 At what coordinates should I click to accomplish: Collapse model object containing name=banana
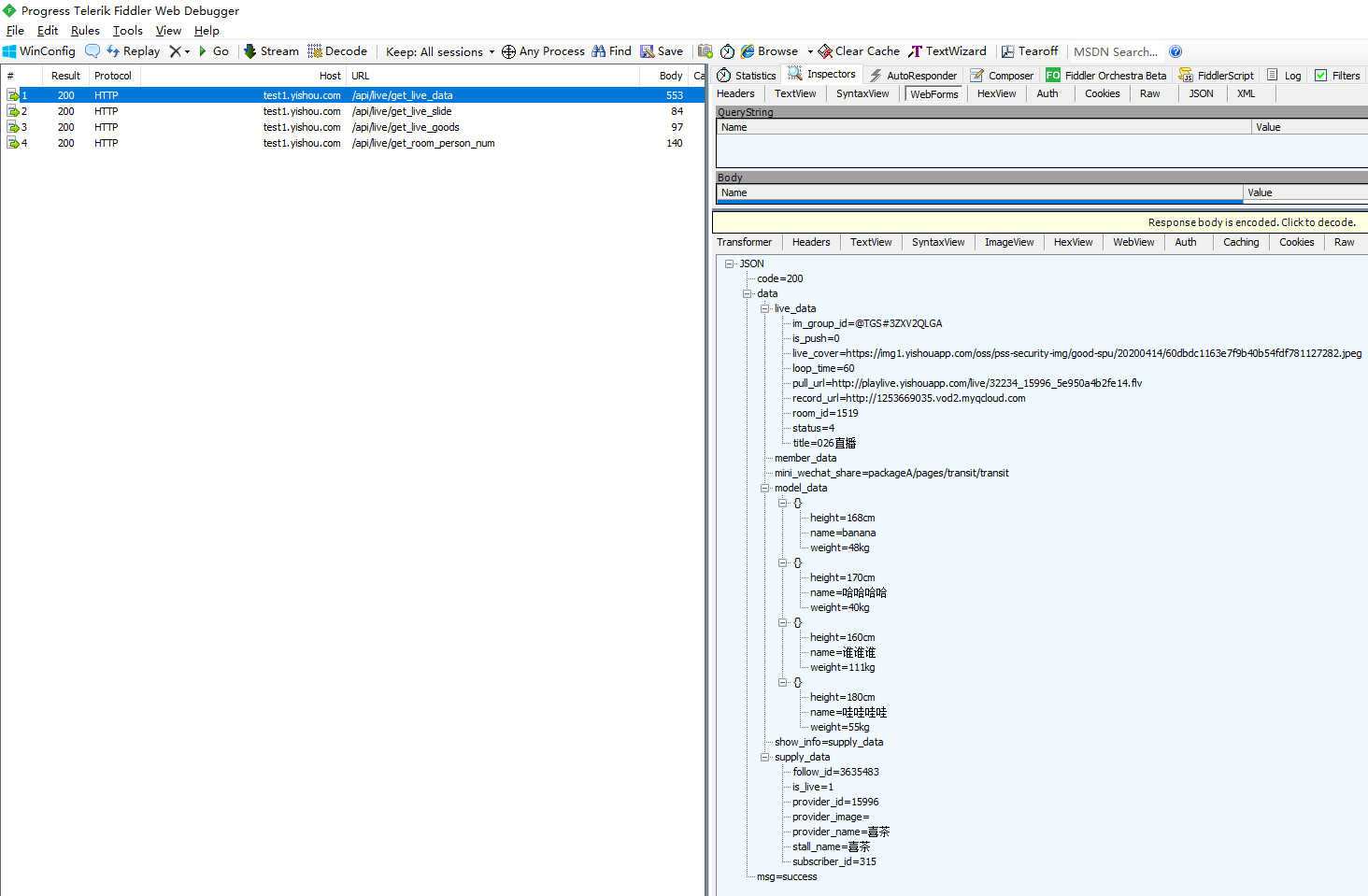[x=783, y=503]
